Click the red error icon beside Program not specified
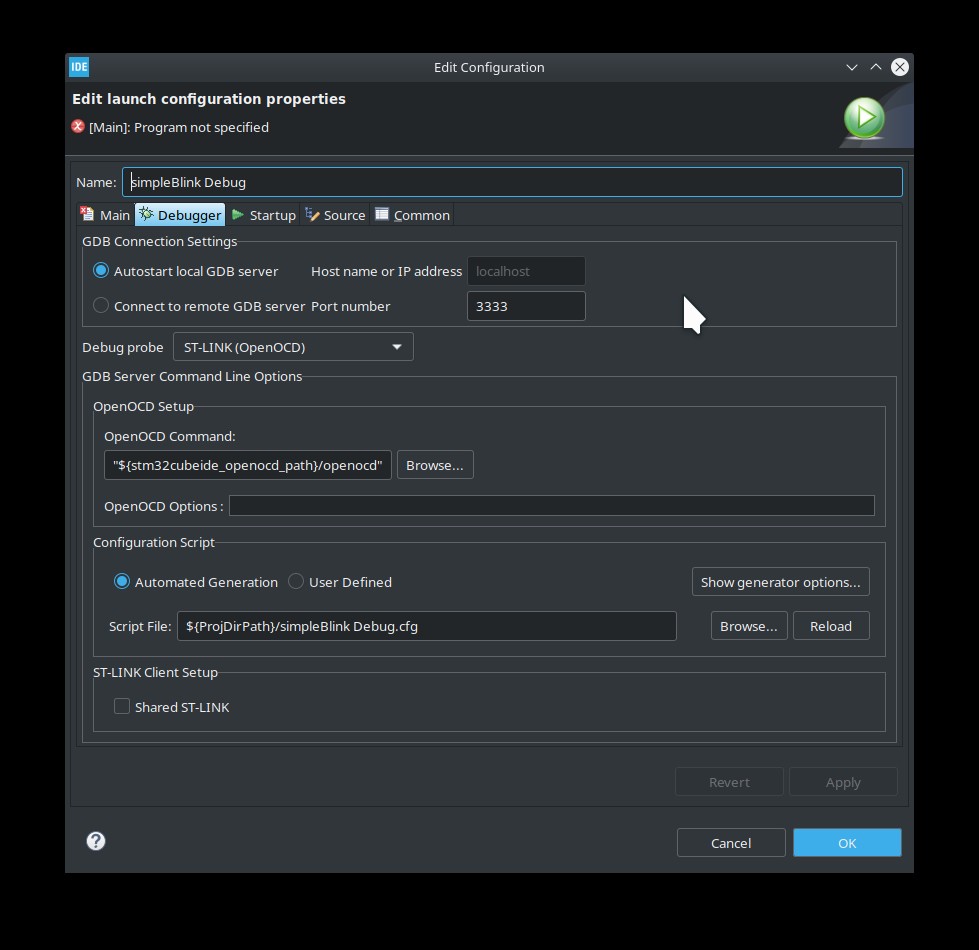The image size is (979, 950). [77, 127]
